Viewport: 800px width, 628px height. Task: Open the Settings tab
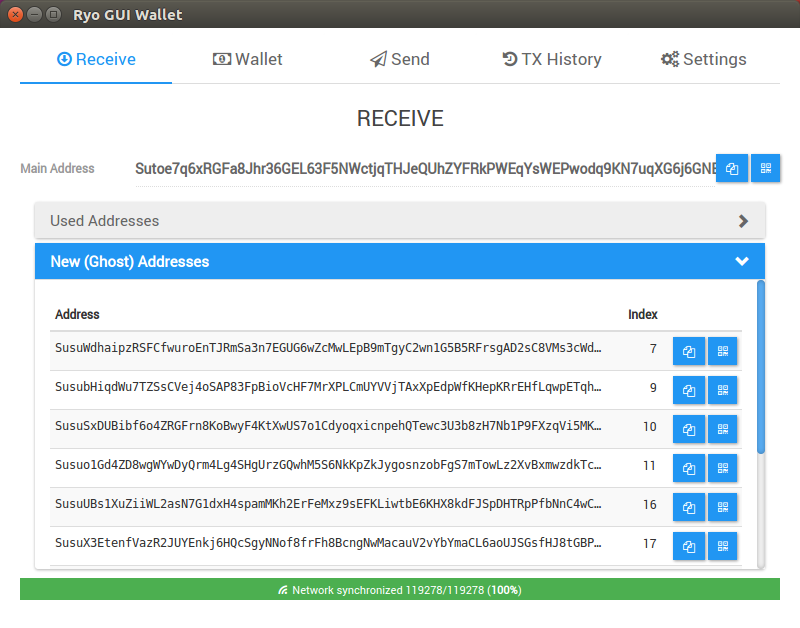(704, 59)
